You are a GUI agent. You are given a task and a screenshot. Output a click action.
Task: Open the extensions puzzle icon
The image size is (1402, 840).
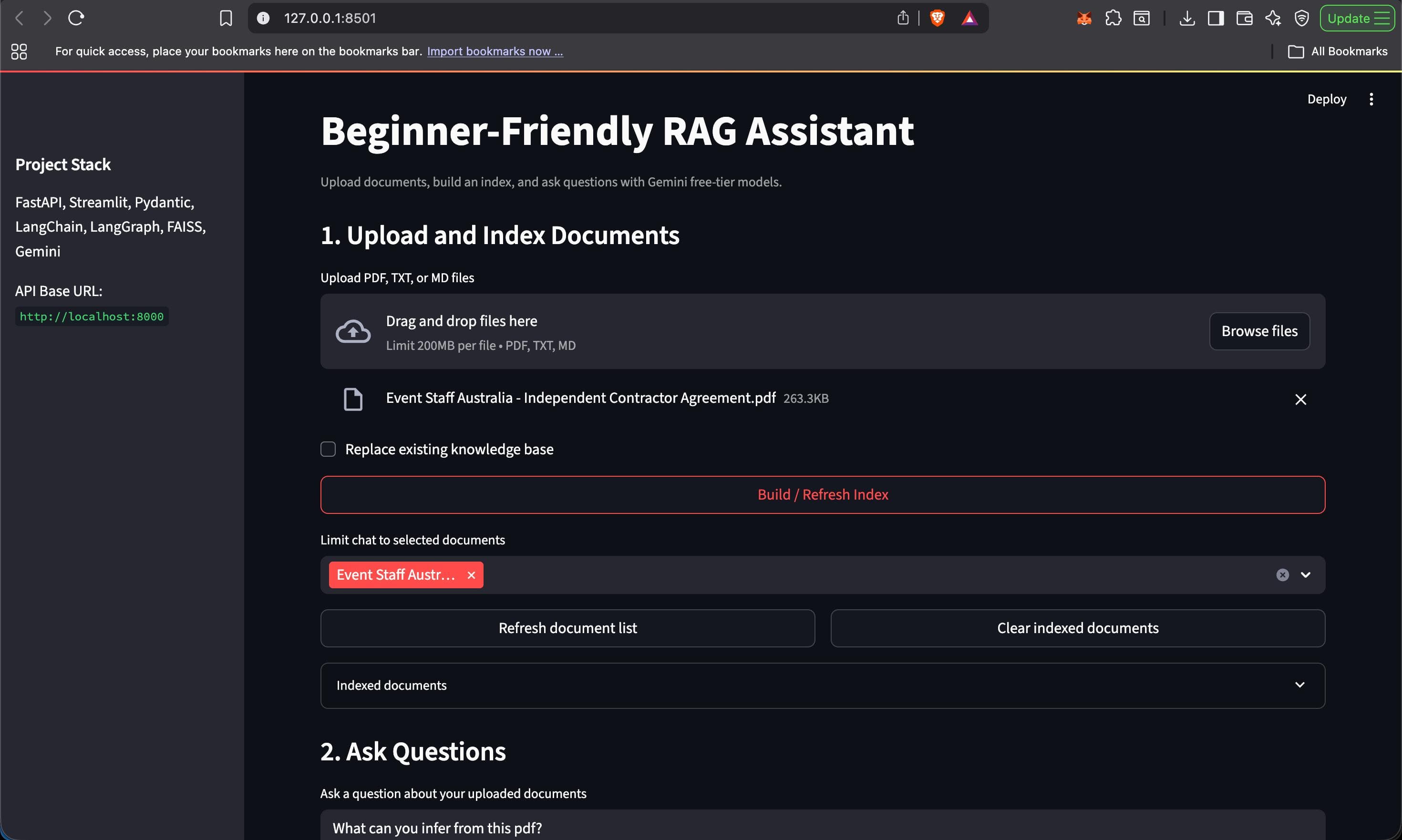1113,19
